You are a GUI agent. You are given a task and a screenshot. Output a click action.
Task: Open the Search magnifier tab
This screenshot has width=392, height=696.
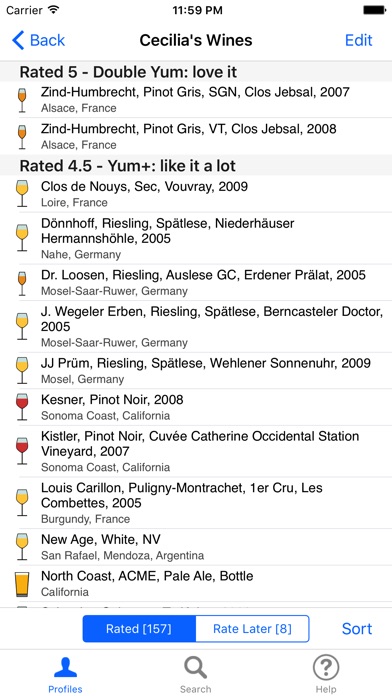[195, 668]
